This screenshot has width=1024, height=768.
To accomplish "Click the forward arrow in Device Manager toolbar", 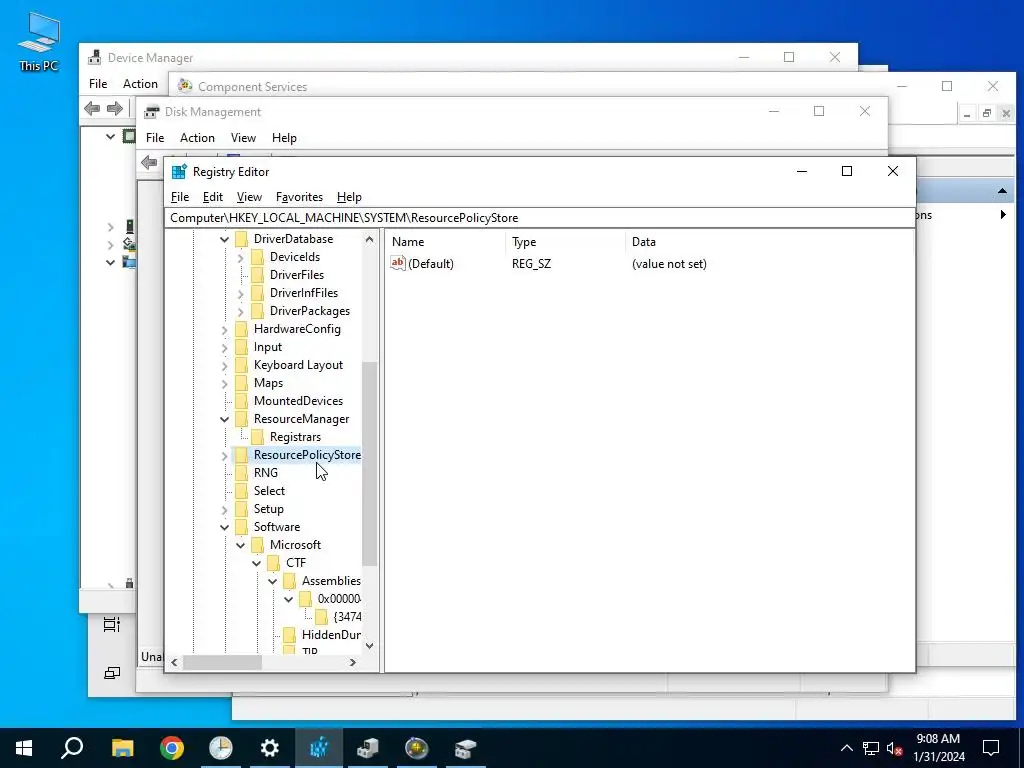I will click(x=115, y=108).
